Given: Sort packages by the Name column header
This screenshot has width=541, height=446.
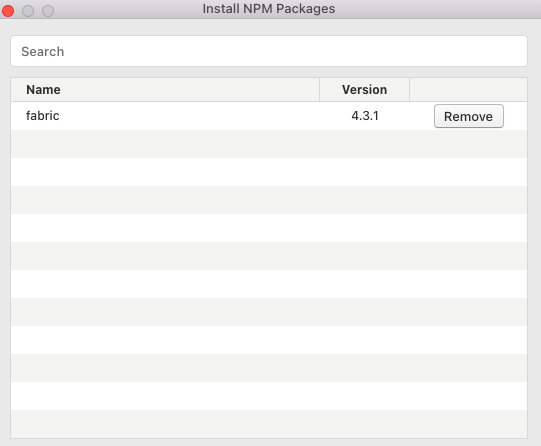Looking at the screenshot, I should coord(165,90).
